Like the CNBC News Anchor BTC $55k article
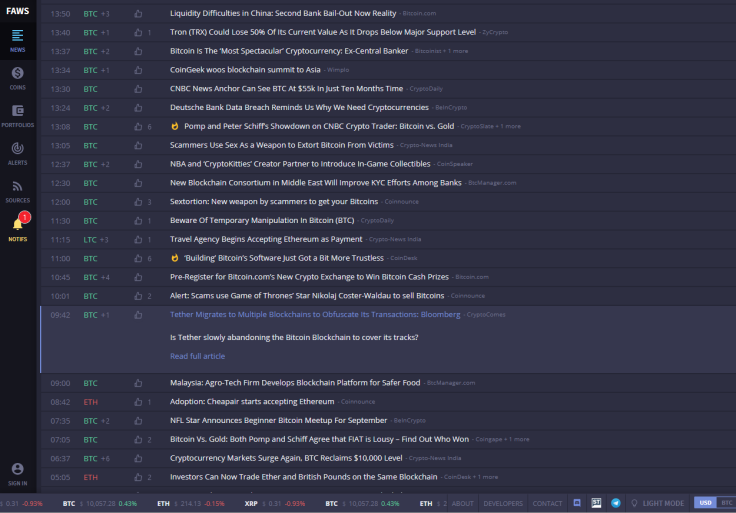Viewport: 736px width, 513px height. tap(138, 89)
